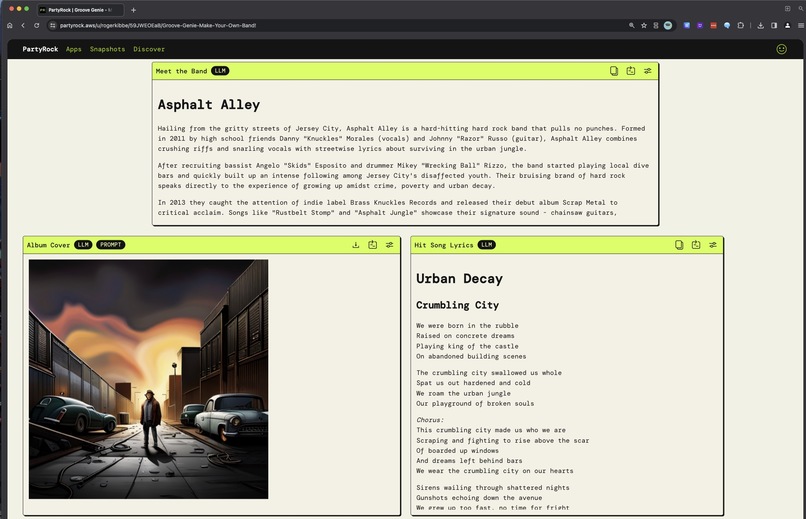Click the lyric 'Our playground of broken souls'
The height and width of the screenshot is (519, 806).
[x=475, y=403]
